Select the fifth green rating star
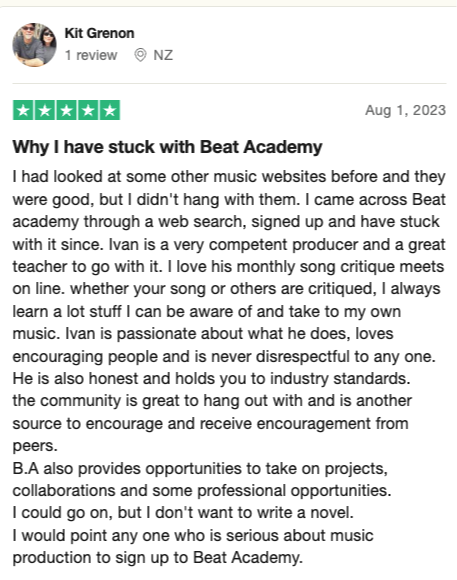The width and height of the screenshot is (457, 580). pyautogui.click(x=110, y=110)
